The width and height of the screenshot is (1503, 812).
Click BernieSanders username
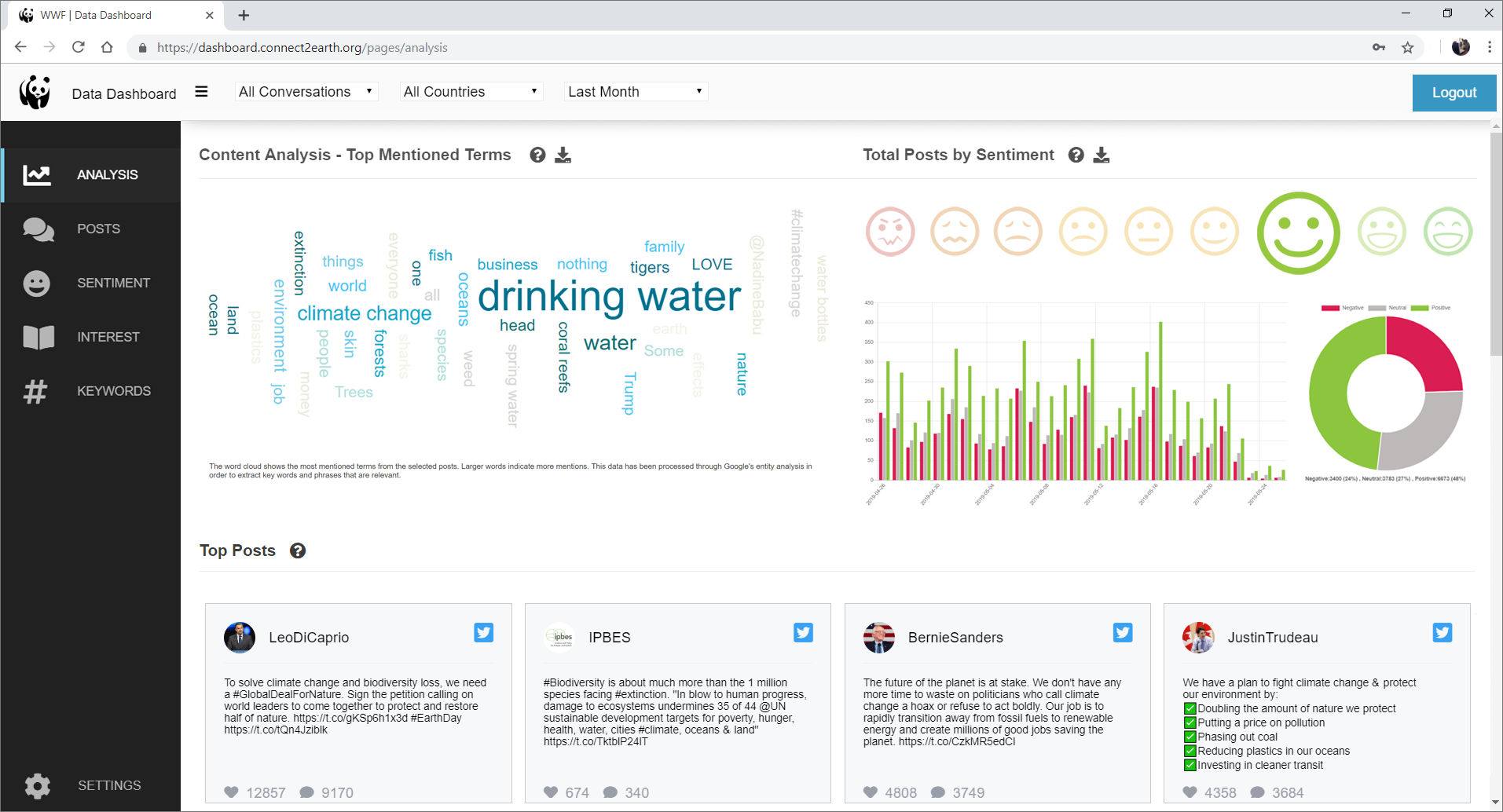955,638
